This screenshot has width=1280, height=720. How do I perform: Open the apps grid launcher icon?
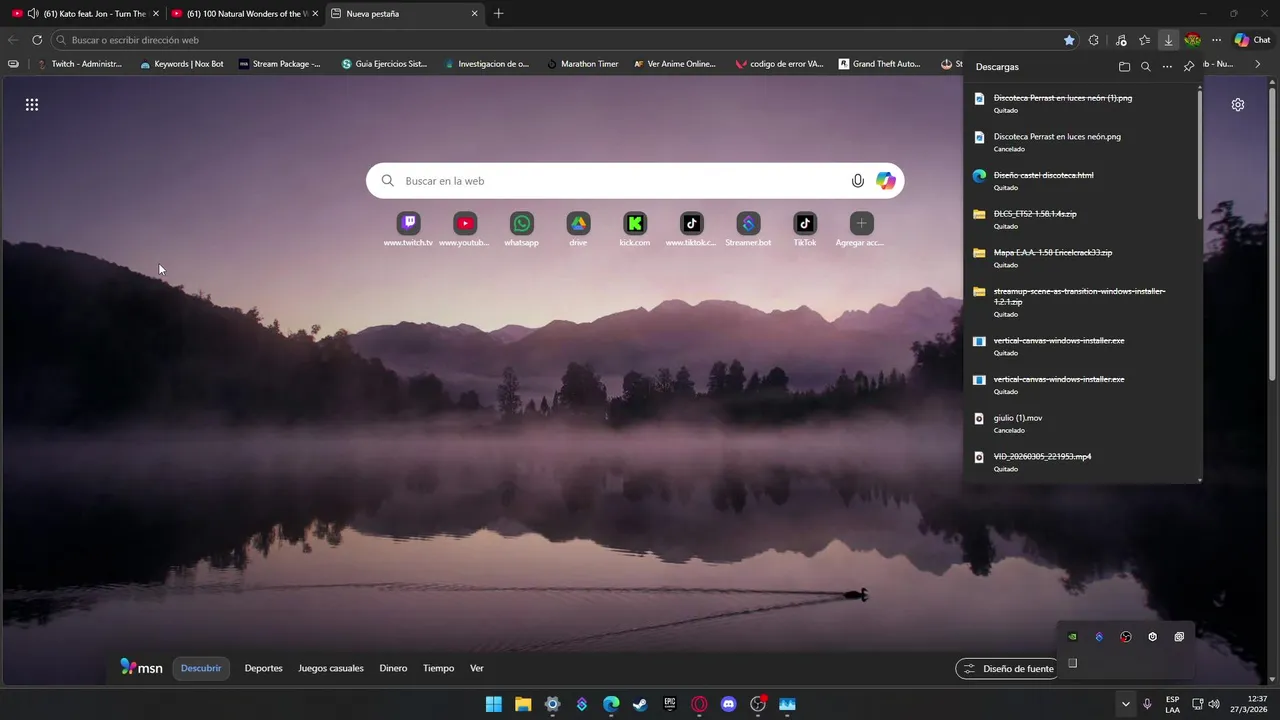(x=32, y=105)
